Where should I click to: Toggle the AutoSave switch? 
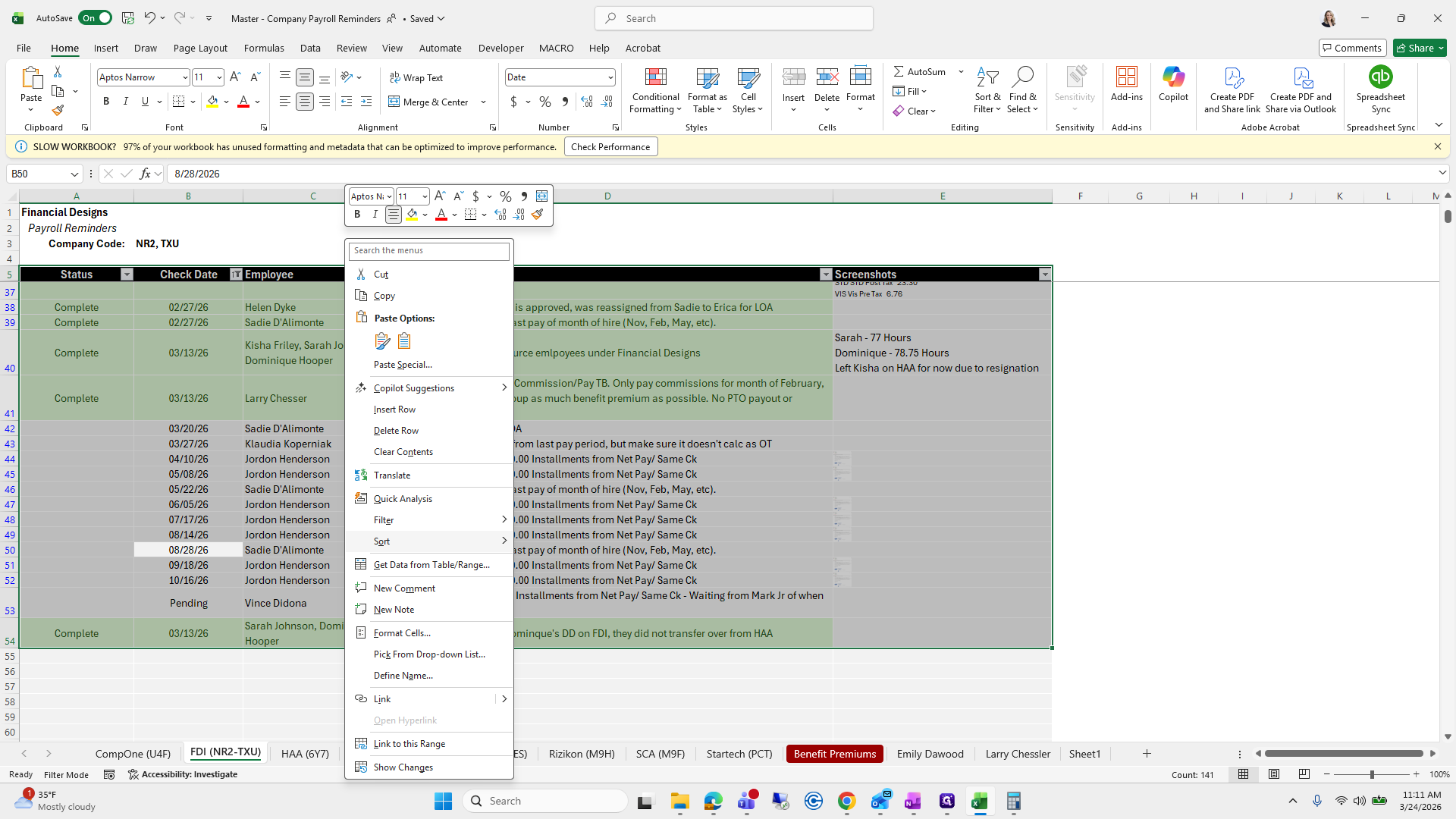tap(95, 18)
